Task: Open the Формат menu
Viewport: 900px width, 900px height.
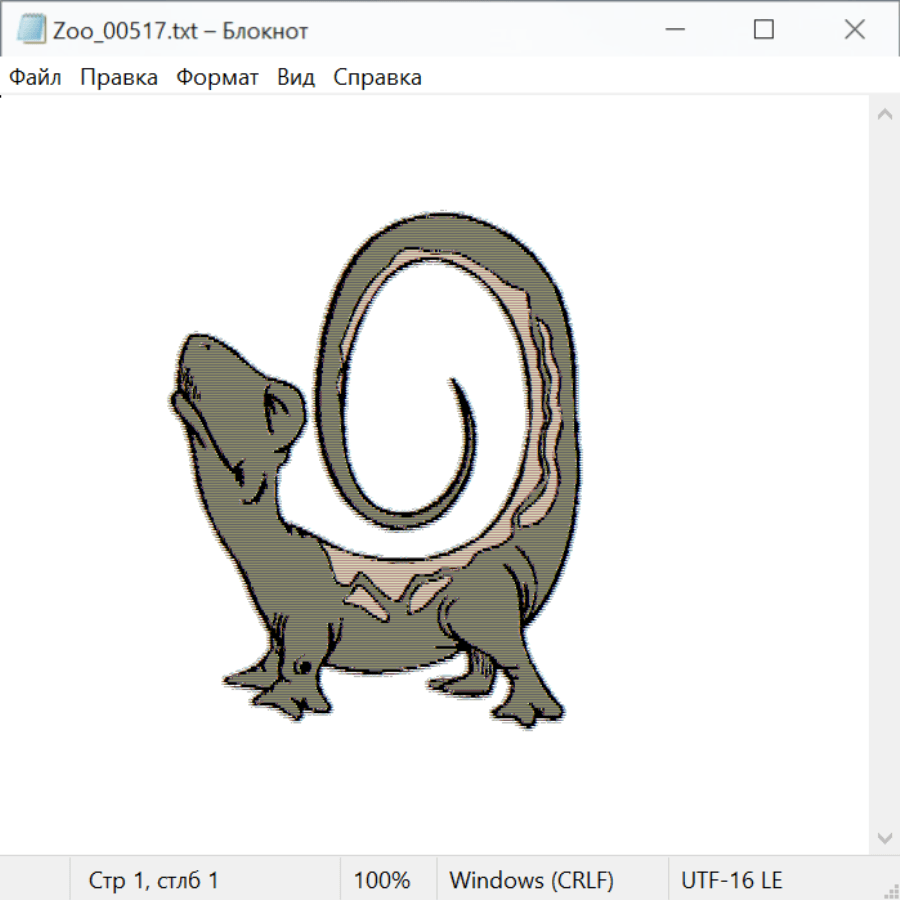Action: point(217,78)
